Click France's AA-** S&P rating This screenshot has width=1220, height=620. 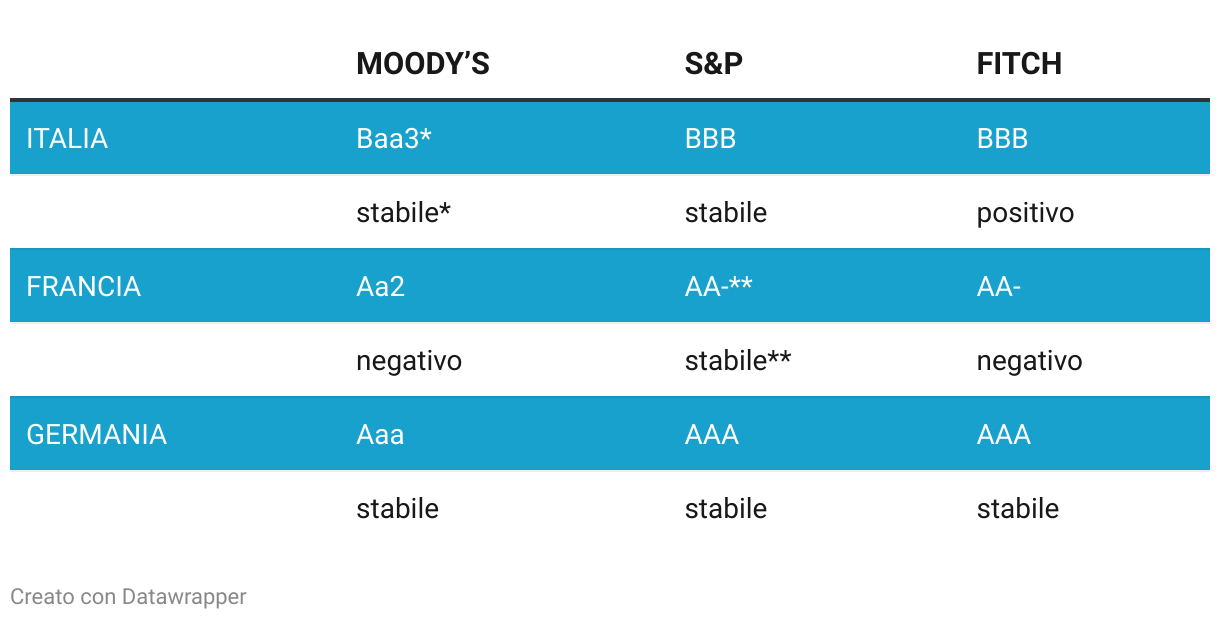[718, 287]
